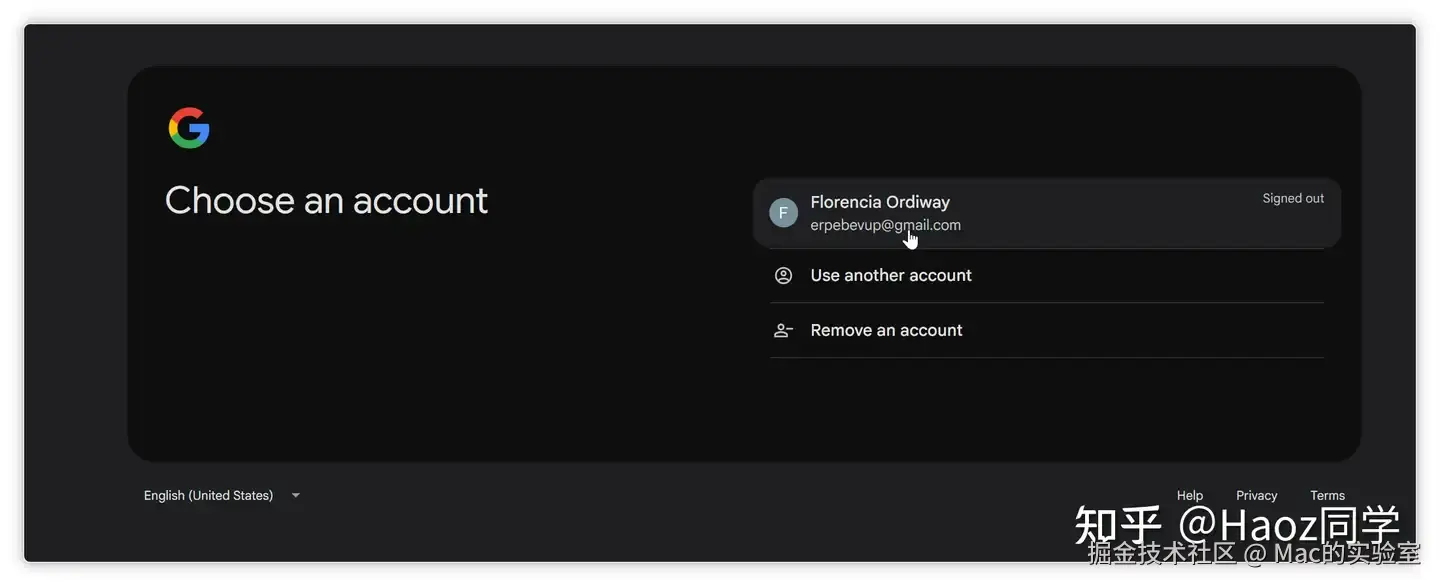Click empty space in Use another account row

click(1150, 275)
